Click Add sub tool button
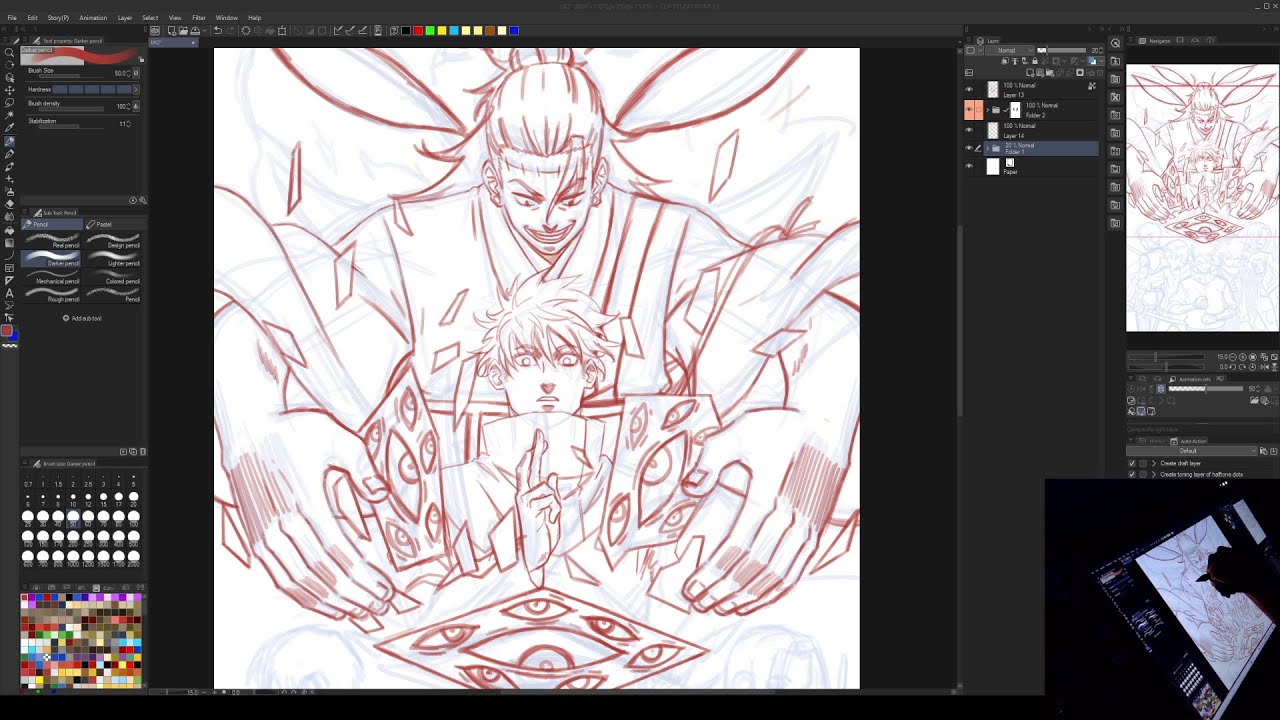1280x720 pixels. click(83, 318)
